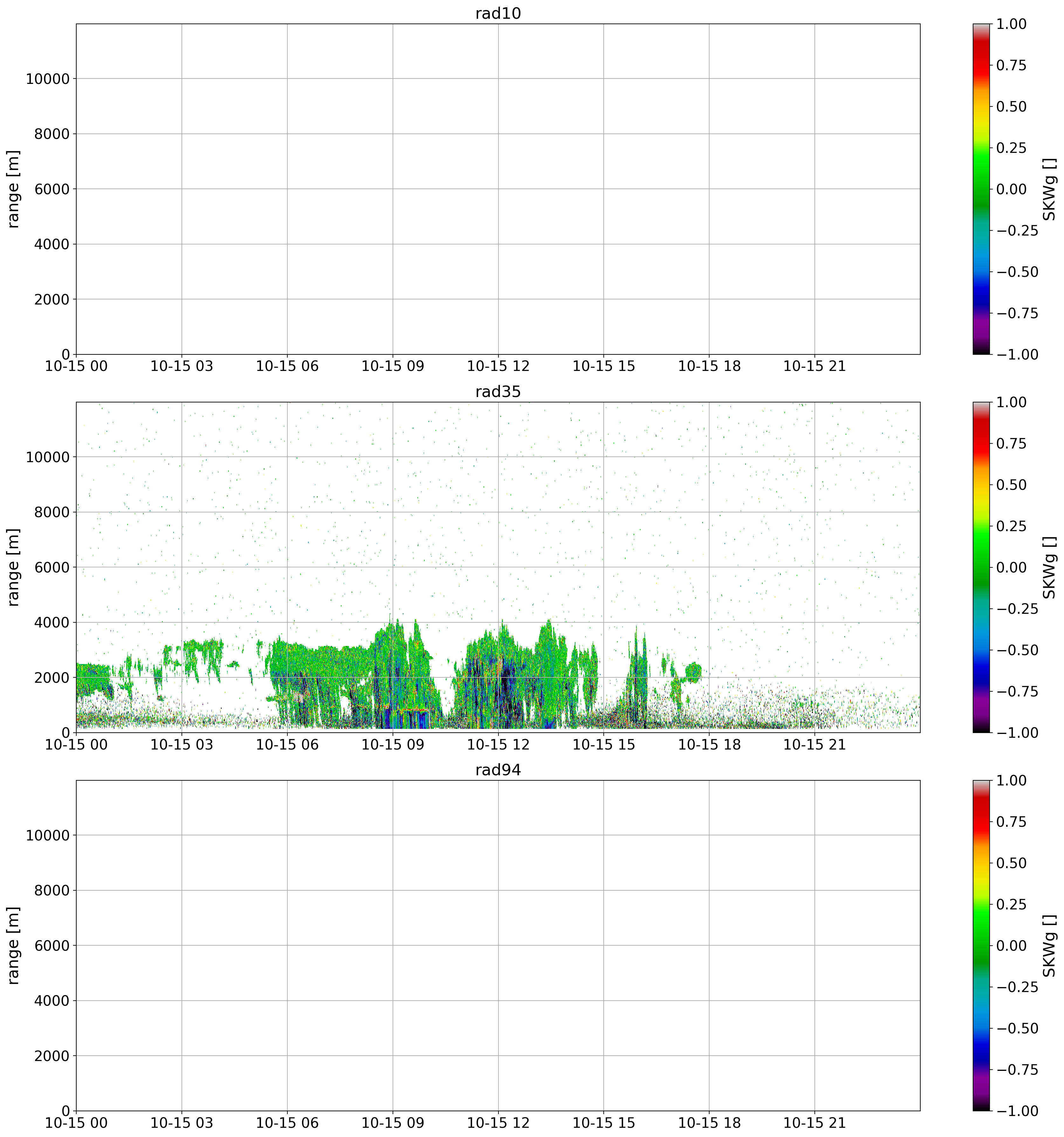This screenshot has height=1137, width=1064.
Task: Click the rad35 range [m] axis label
Action: click(x=14, y=567)
